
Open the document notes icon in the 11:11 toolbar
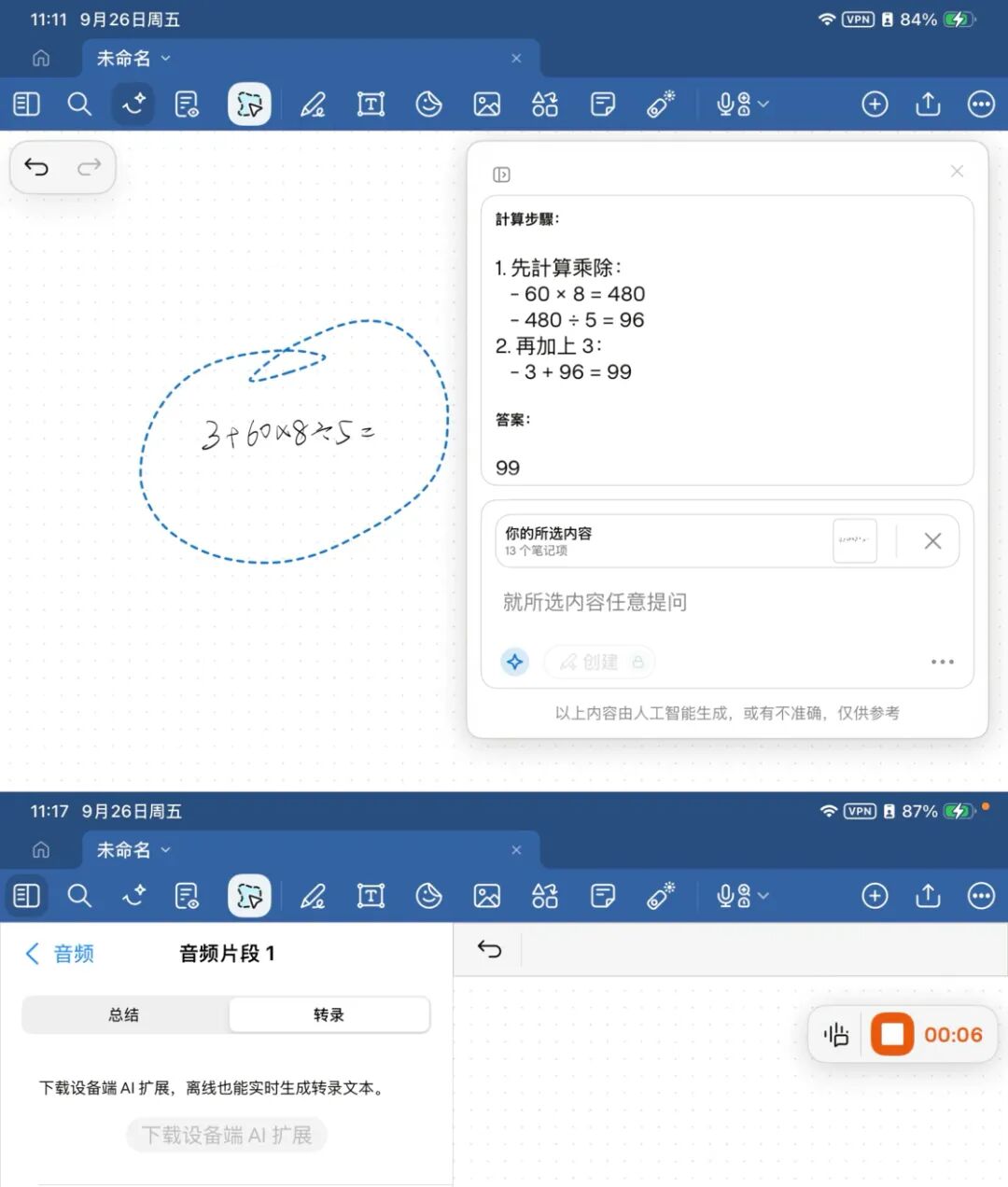tap(187, 104)
